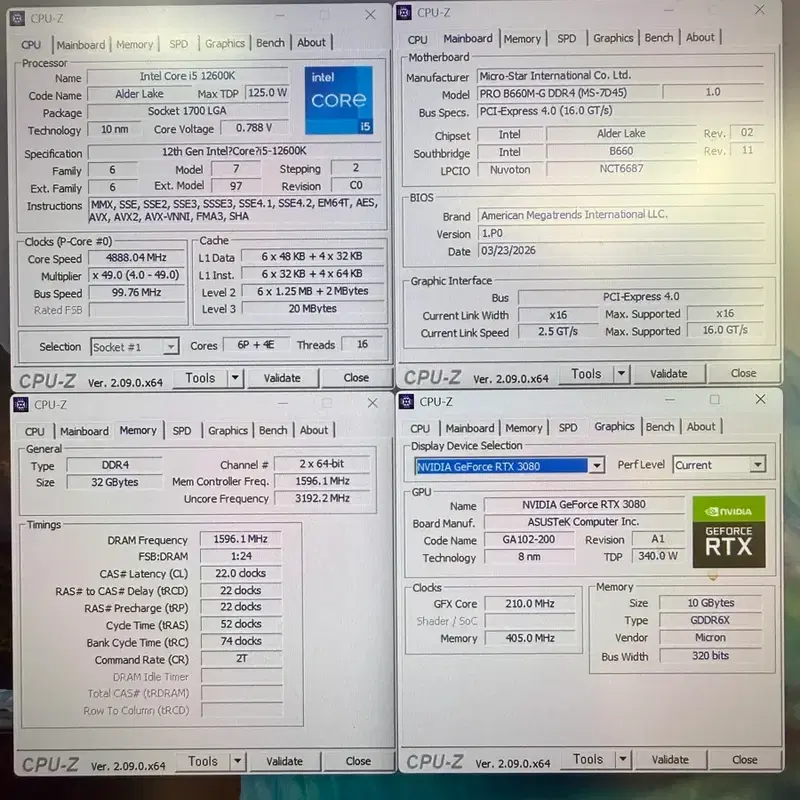800x800 pixels.
Task: Click GPU code name GA102-200 field
Action: [529, 539]
